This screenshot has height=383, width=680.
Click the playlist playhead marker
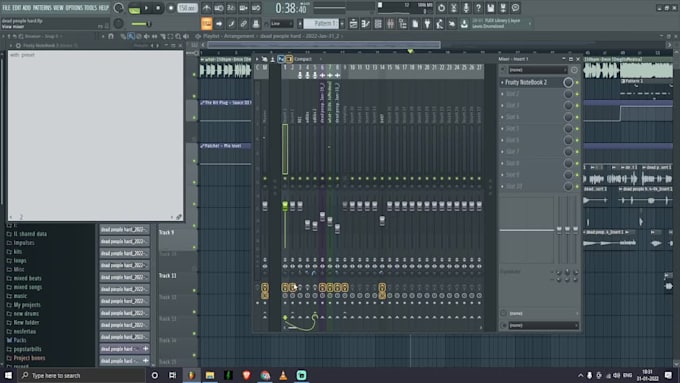pos(410,52)
